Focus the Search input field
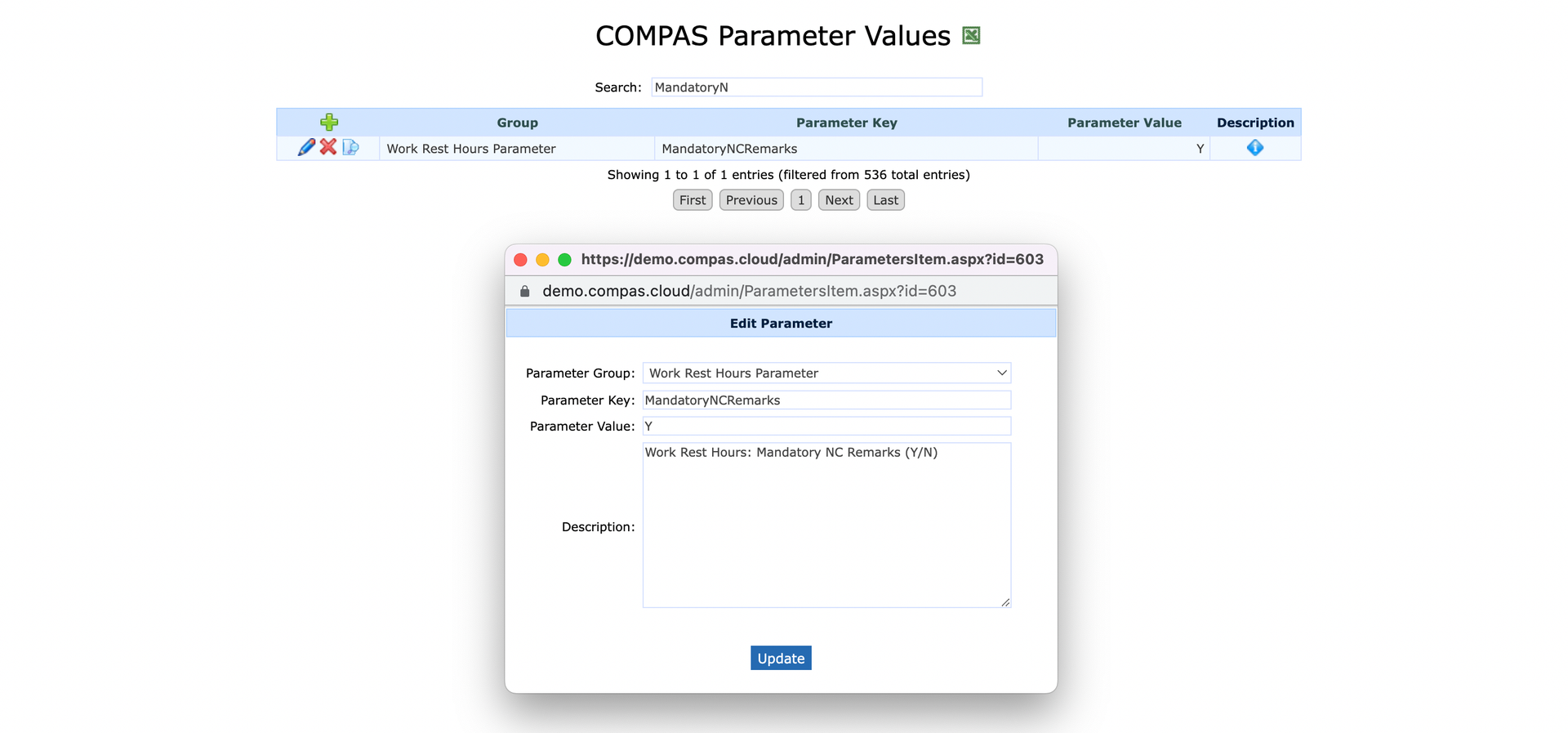The height and width of the screenshot is (733, 1568). [817, 87]
